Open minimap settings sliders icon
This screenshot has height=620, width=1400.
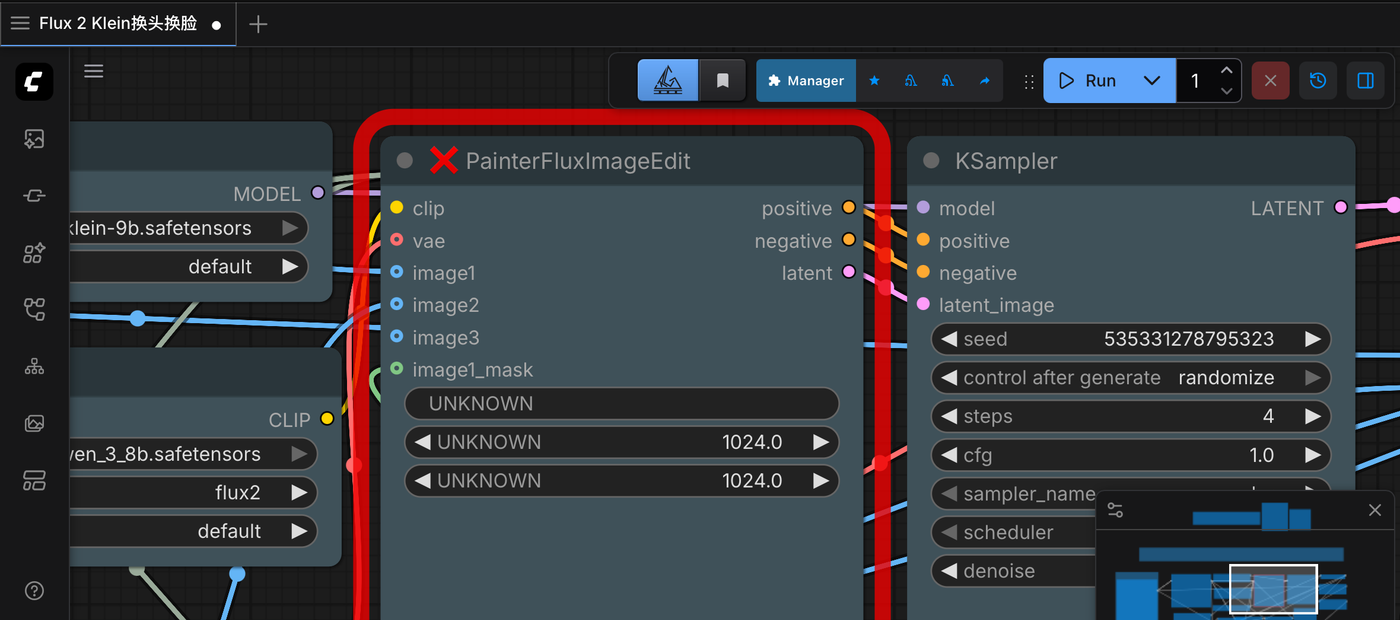pos(1116,510)
